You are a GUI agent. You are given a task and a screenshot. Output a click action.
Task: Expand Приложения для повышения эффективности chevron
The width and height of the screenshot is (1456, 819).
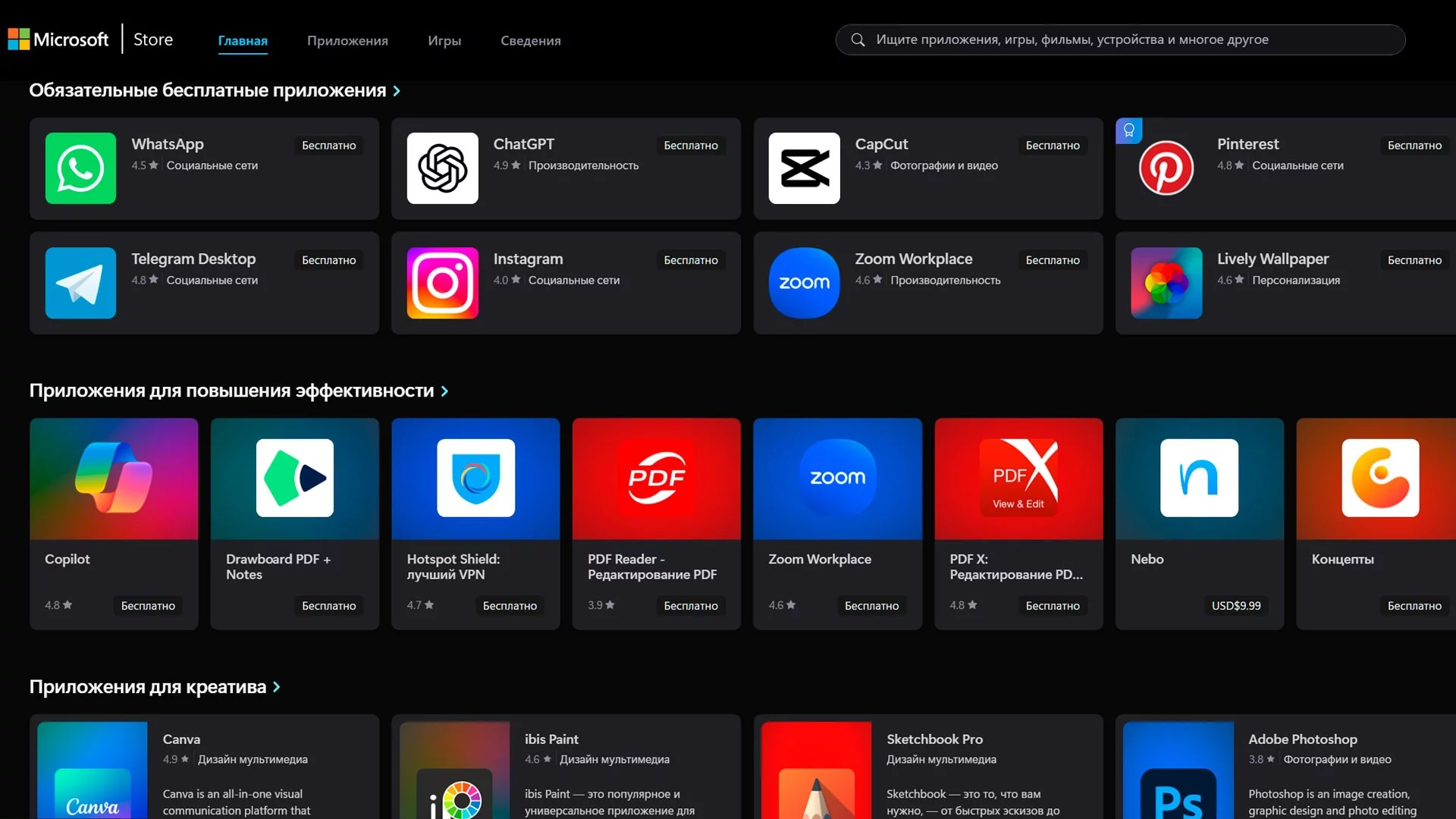tap(445, 391)
